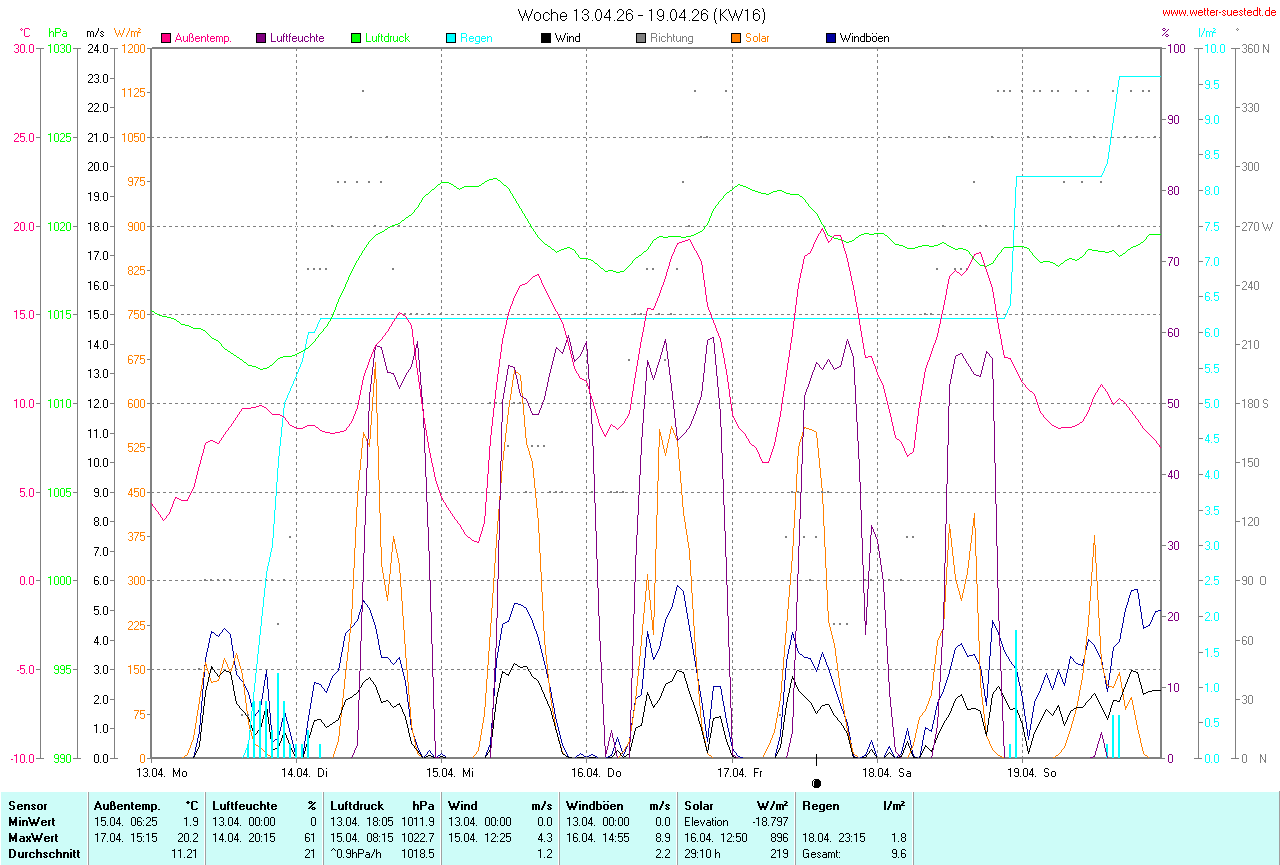Click the black Wind legend square
The height and width of the screenshot is (865, 1280).
pos(546,39)
